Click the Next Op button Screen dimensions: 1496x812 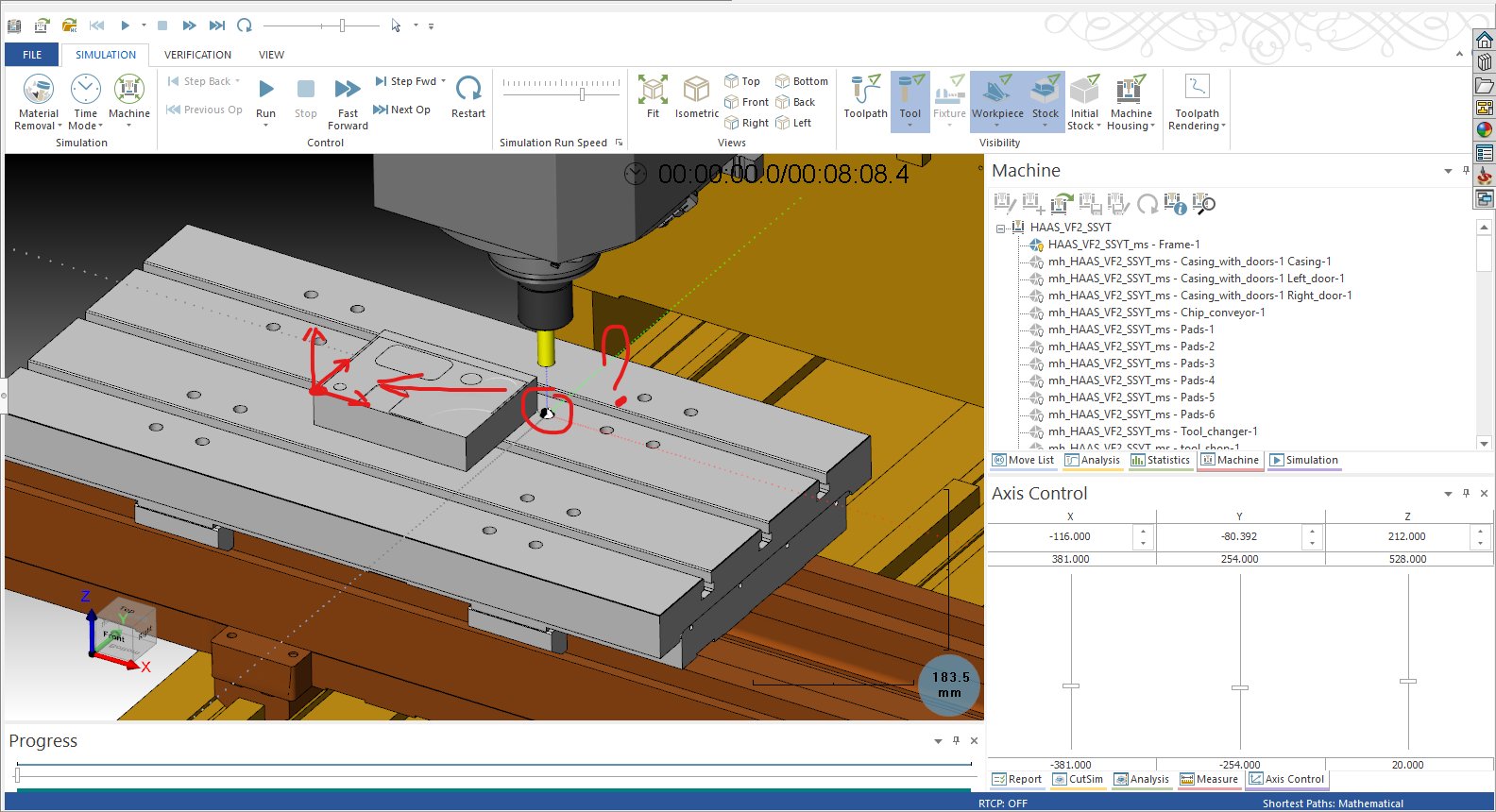(x=402, y=110)
